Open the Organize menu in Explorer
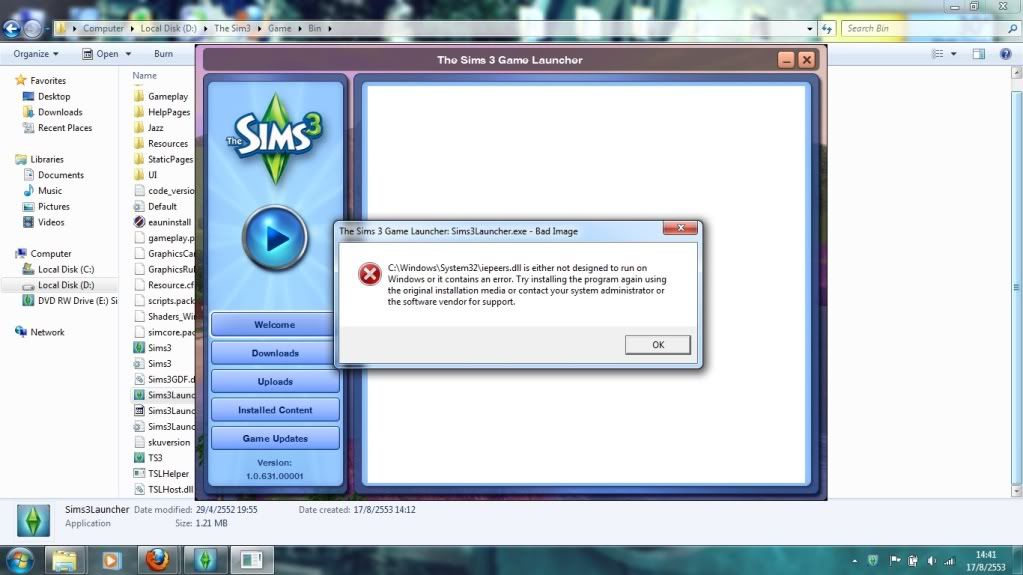Image resolution: width=1023 pixels, height=575 pixels. (x=36, y=54)
